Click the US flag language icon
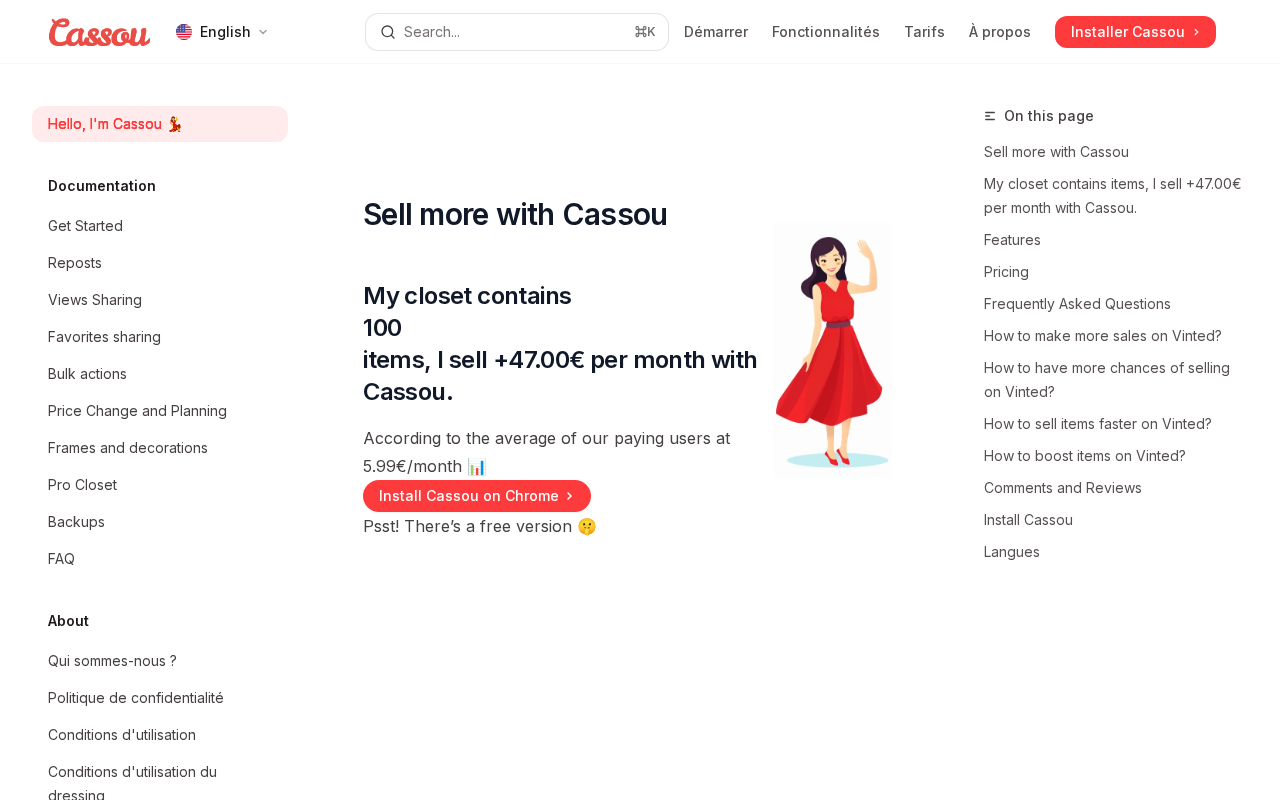This screenshot has width=1280, height=800. [184, 32]
